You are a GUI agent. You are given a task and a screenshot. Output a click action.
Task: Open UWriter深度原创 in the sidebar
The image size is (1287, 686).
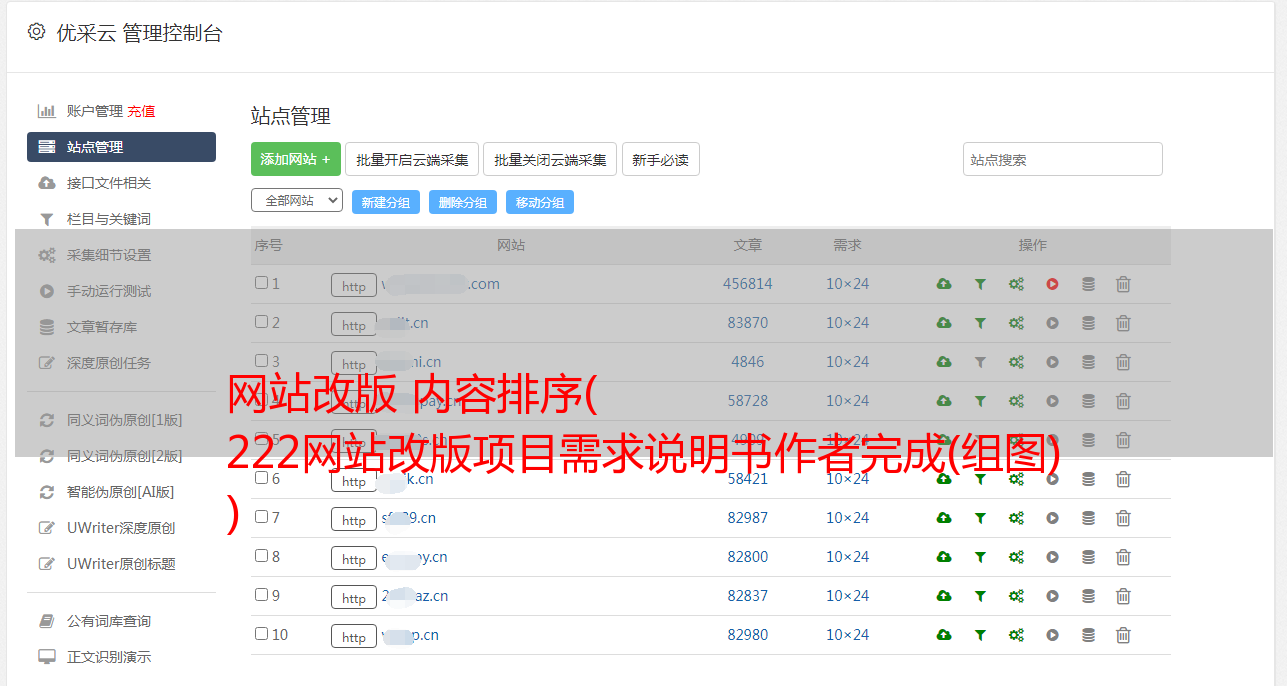click(x=121, y=528)
